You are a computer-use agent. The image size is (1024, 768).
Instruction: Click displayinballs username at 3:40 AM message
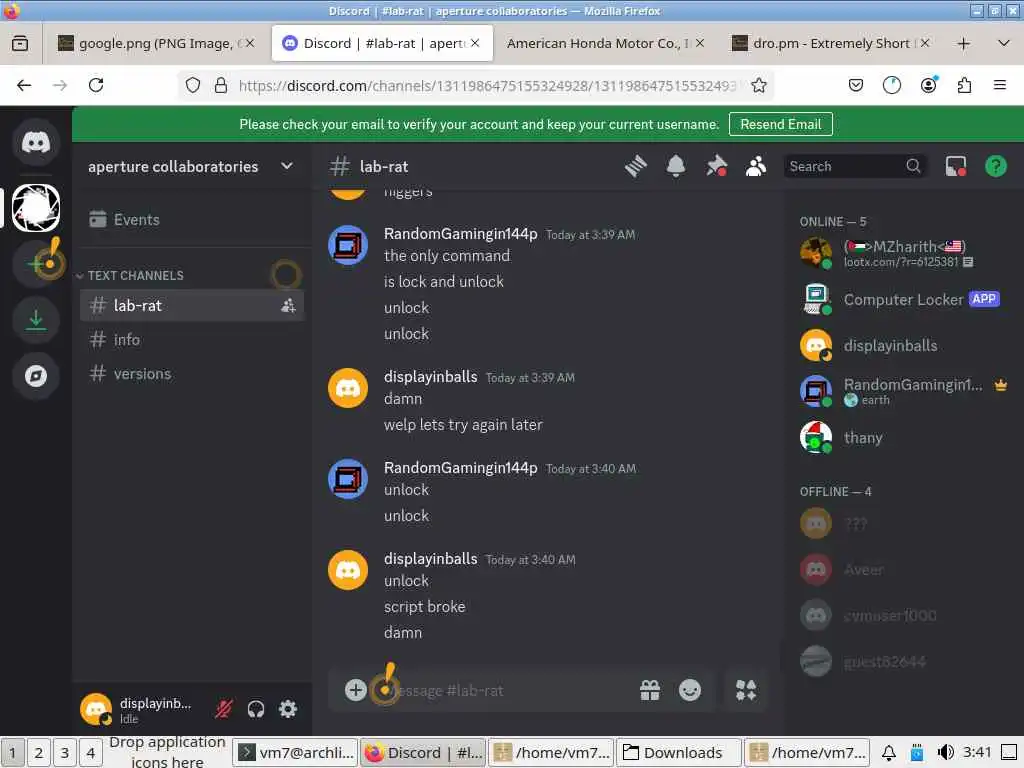coord(430,559)
